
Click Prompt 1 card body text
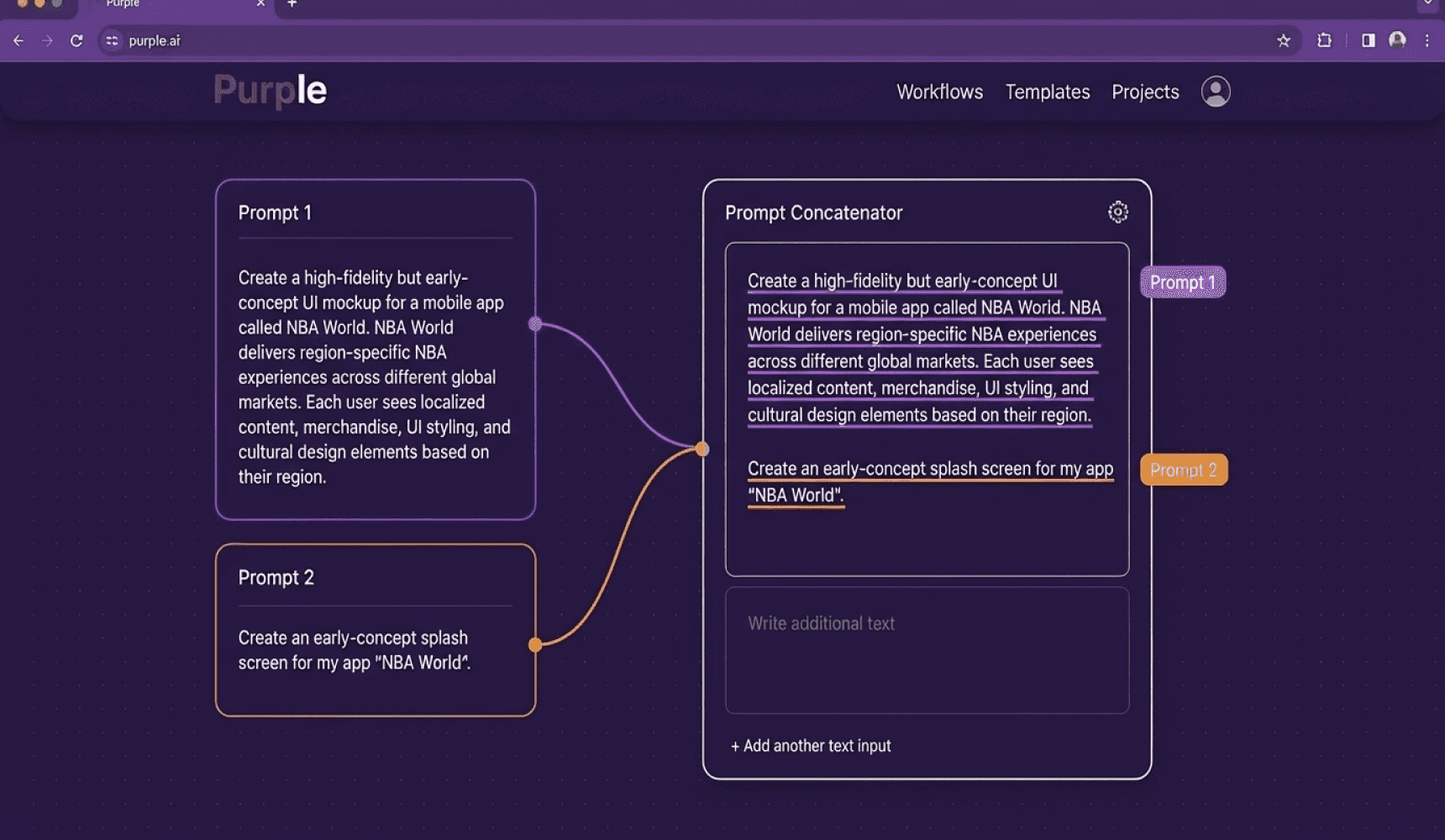pyautogui.click(x=374, y=377)
